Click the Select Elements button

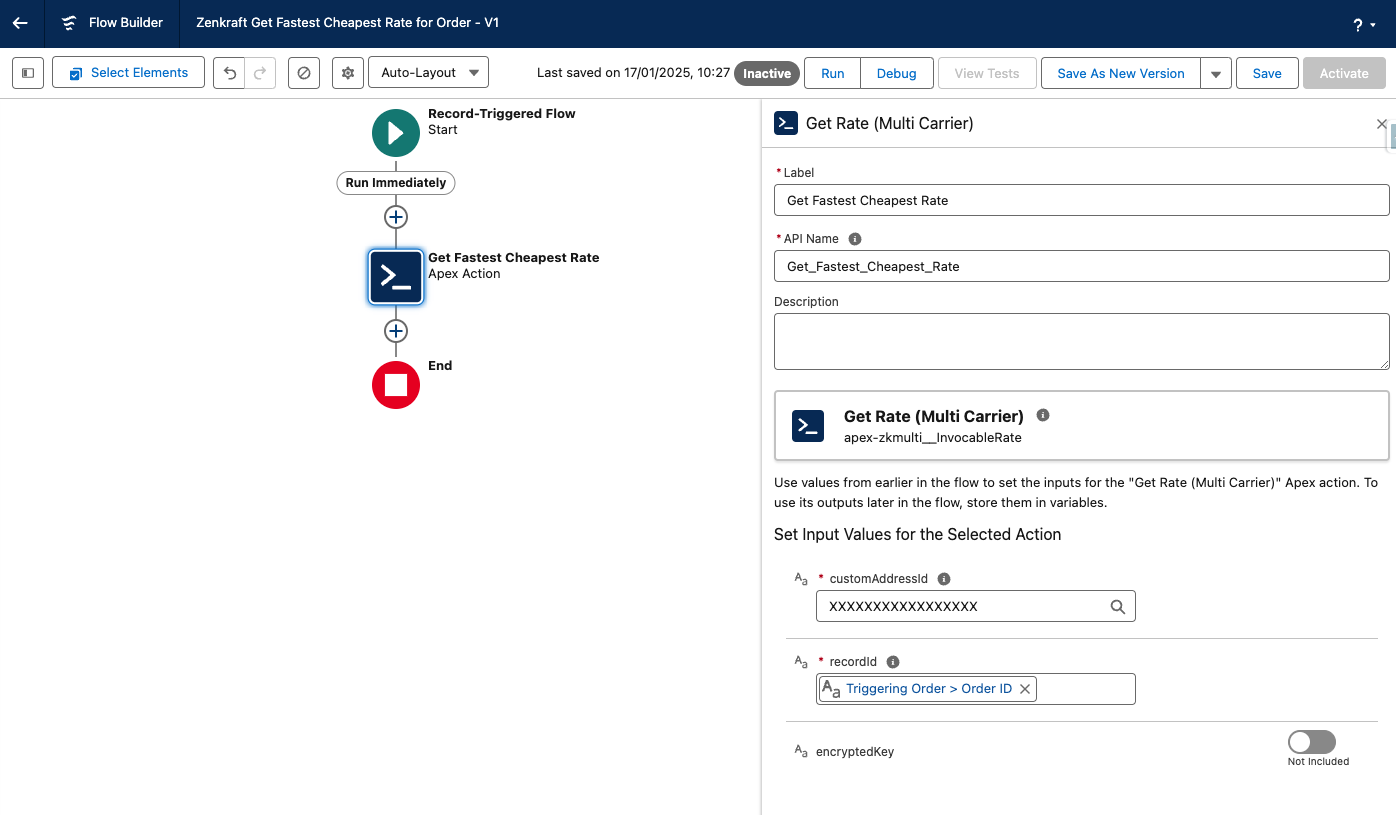click(128, 73)
